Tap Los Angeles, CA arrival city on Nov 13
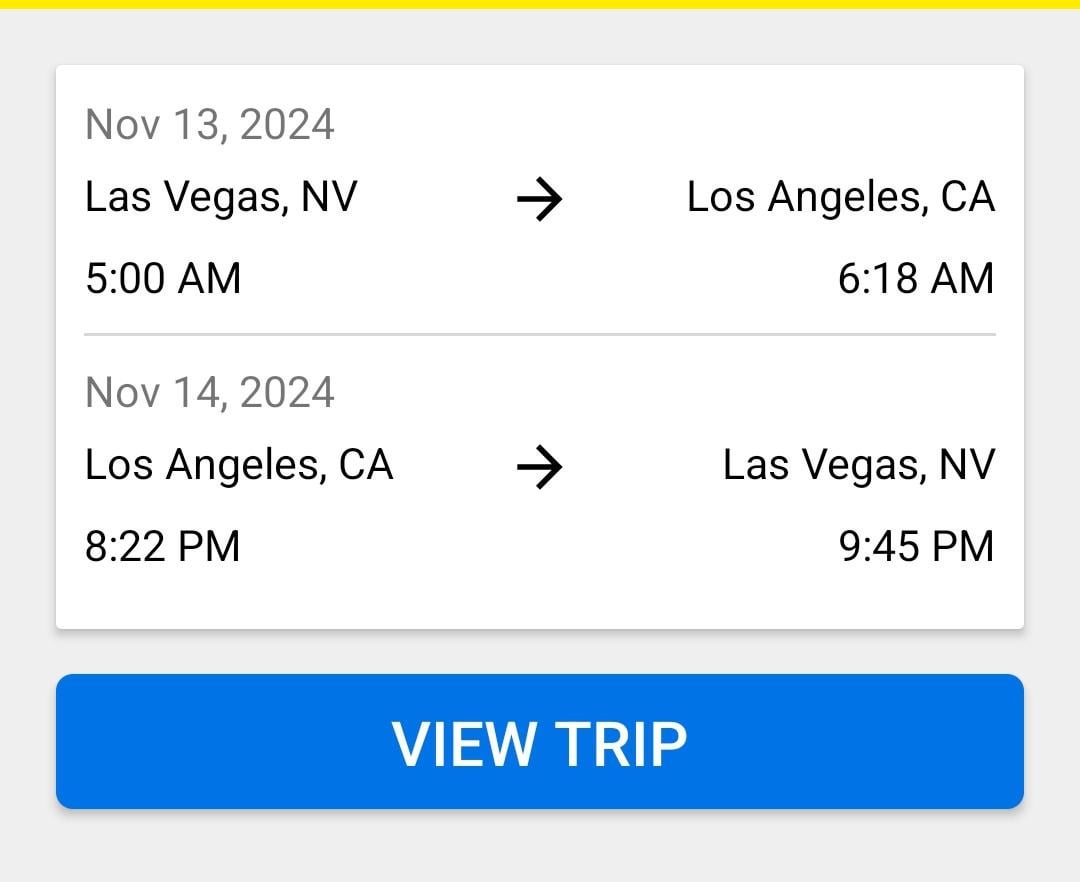1080x882 pixels. [x=840, y=197]
